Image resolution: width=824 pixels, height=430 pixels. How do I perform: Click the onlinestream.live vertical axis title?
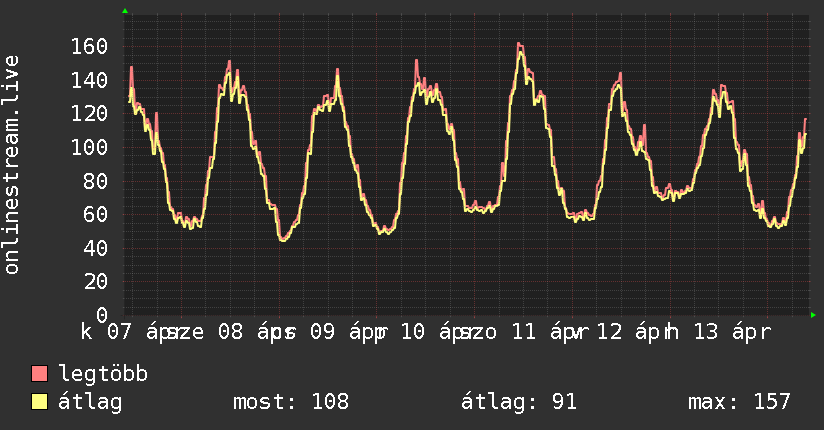tap(12, 165)
